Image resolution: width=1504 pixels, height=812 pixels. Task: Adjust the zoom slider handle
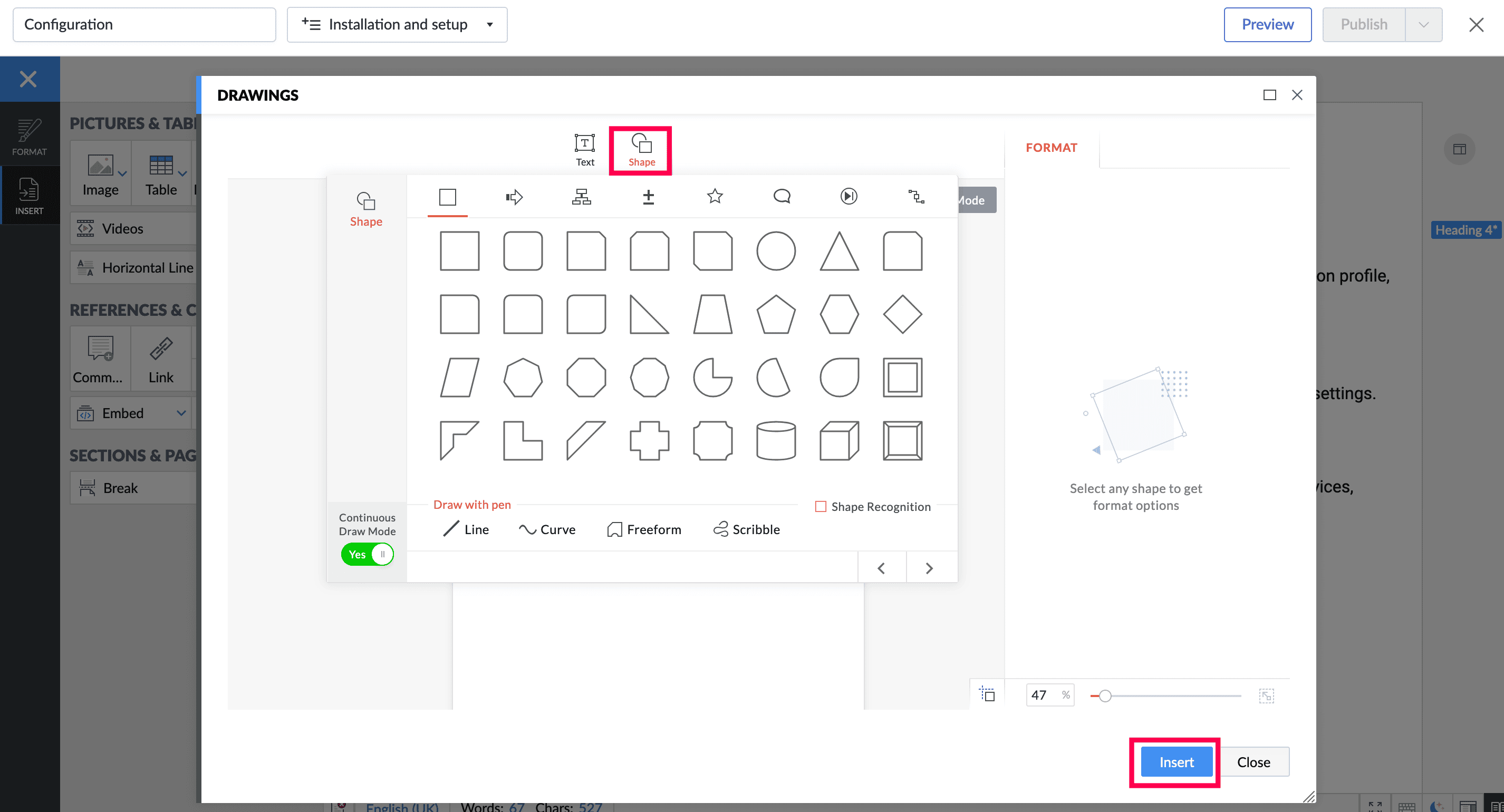(1105, 696)
